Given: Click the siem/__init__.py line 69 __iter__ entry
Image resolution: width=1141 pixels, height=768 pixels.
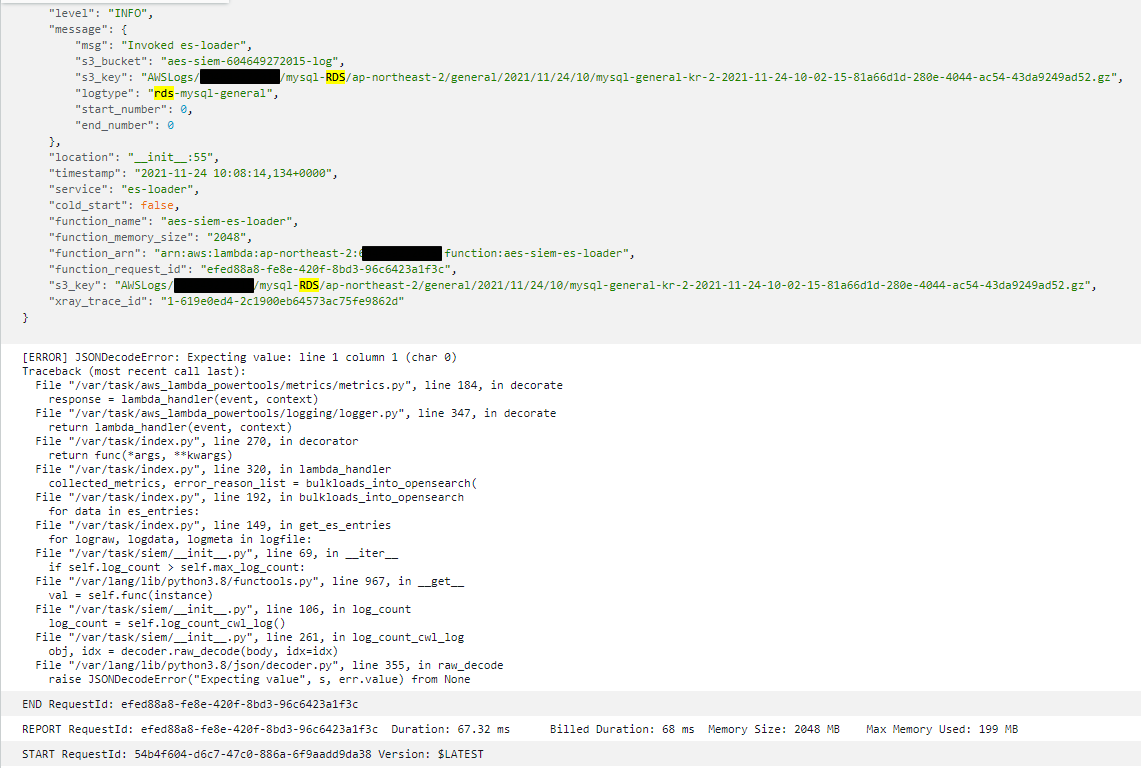Looking at the screenshot, I should pyautogui.click(x=217, y=553).
